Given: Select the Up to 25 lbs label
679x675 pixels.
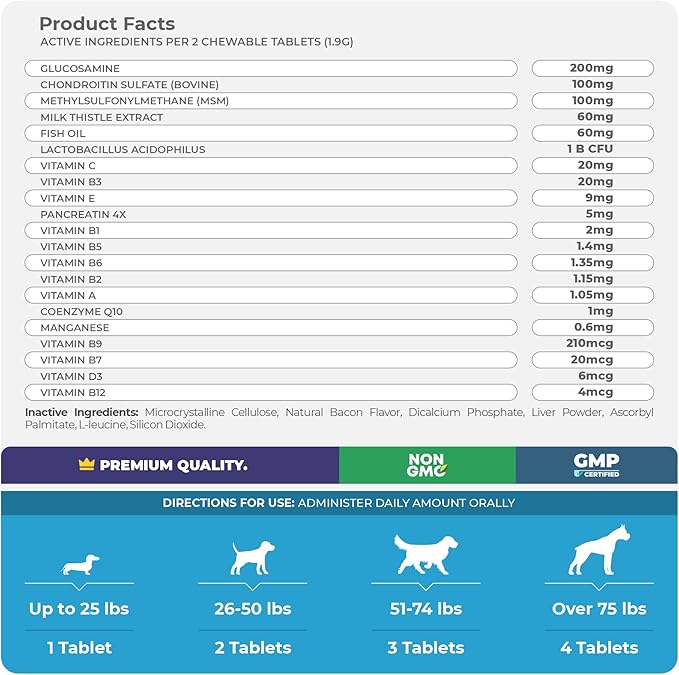Looking at the screenshot, I should click(80, 608).
